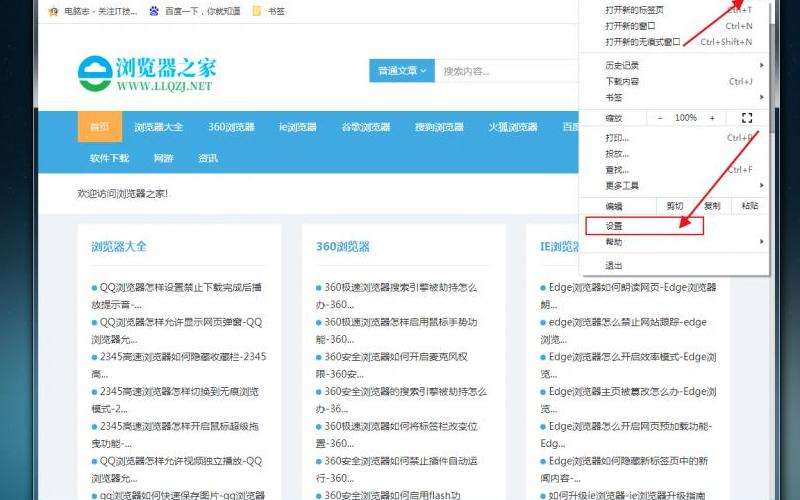Open article QQ浏览器怎样允许显示网页弹窗
800x500 pixels.
[x=177, y=331]
